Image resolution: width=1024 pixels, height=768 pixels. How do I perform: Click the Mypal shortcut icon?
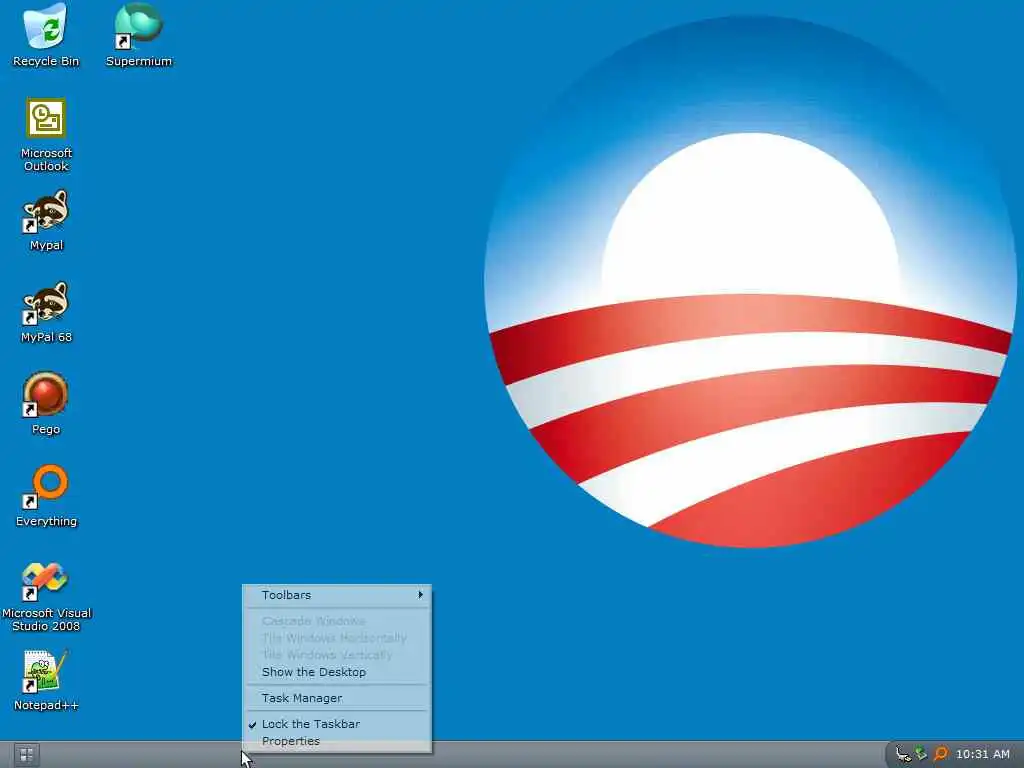point(46,220)
